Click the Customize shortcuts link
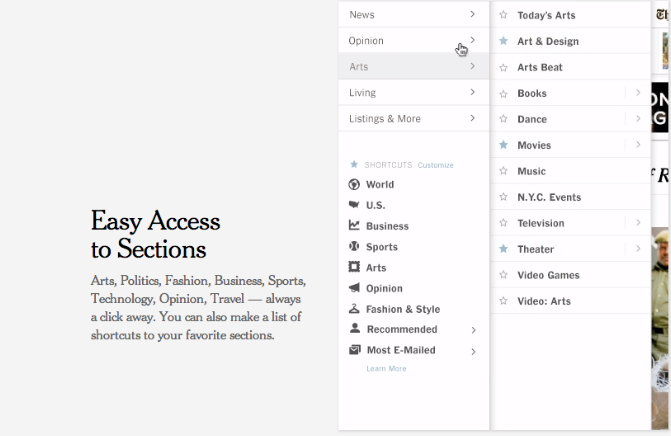Screen dimensions: 671x436 (435, 165)
